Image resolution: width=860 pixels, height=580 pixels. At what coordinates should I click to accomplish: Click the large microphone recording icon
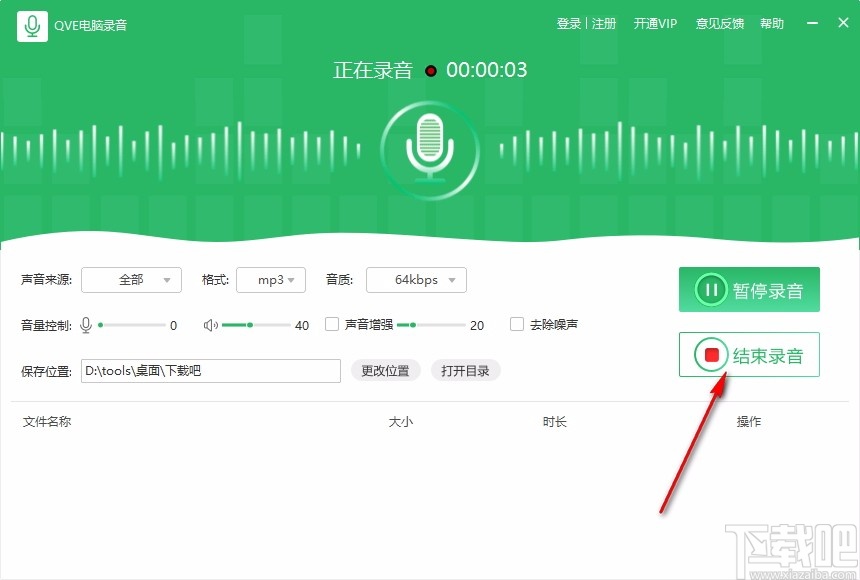[x=430, y=150]
